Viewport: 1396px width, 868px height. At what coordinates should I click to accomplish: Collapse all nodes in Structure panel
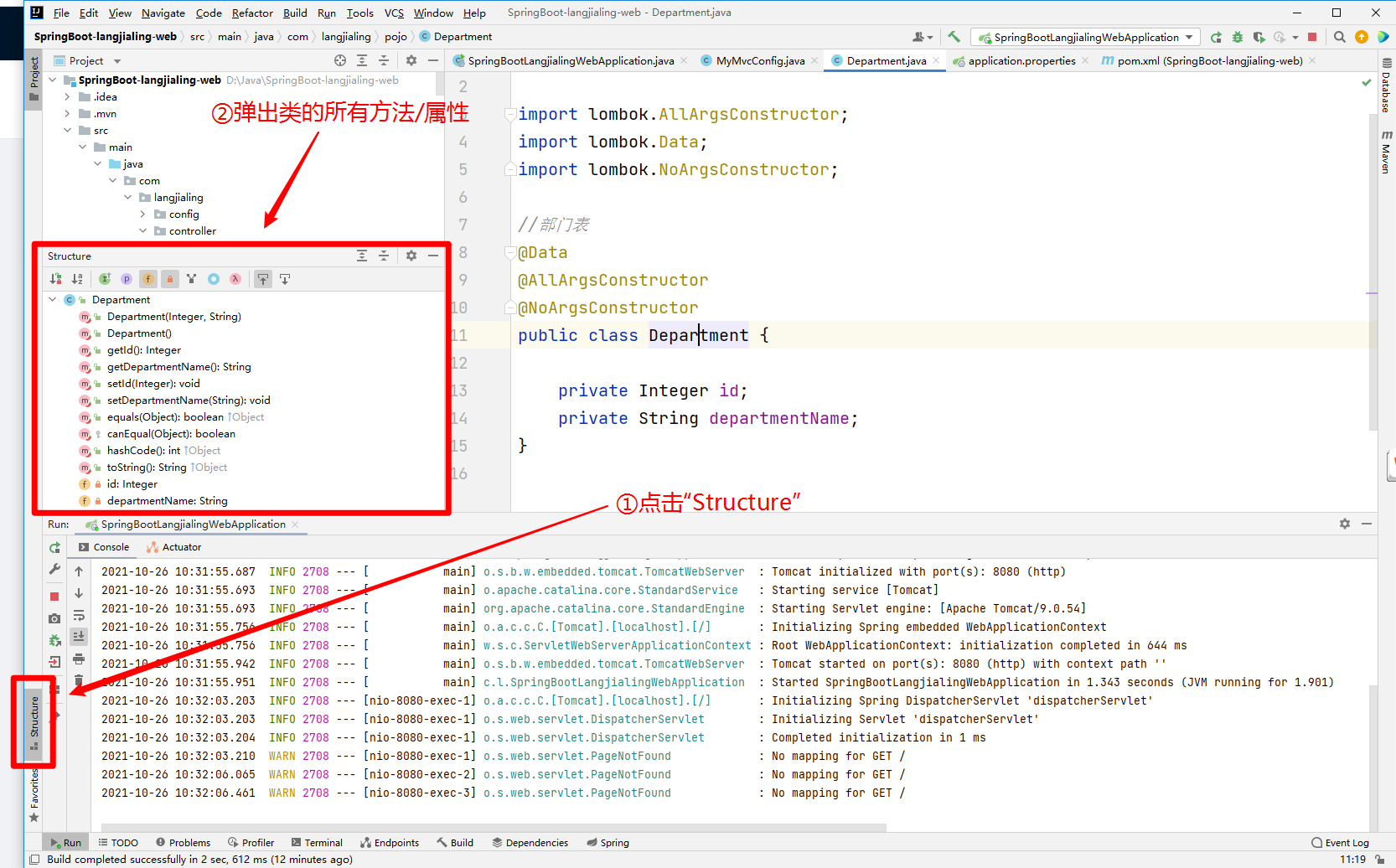[384, 256]
